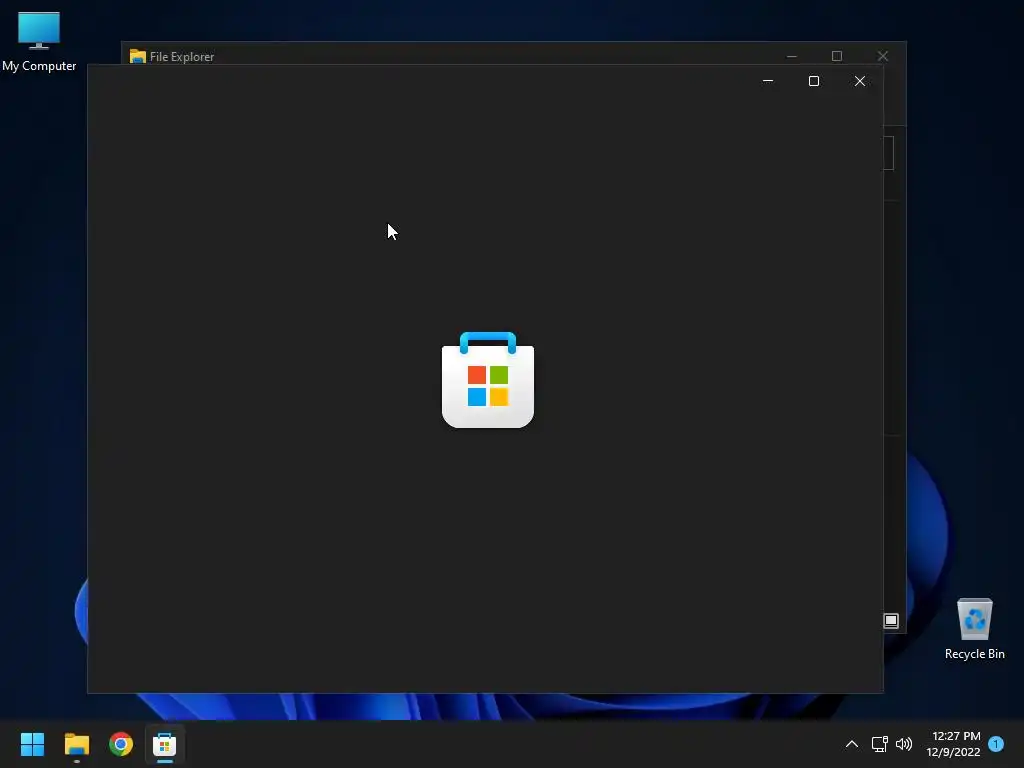Minimize the File Explorer window
Screen dimensions: 1024x768
pyautogui.click(x=792, y=56)
